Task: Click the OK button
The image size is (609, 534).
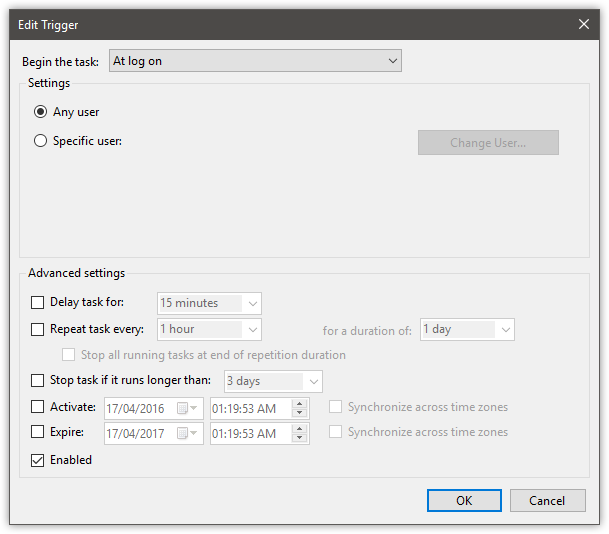Action: (x=464, y=500)
